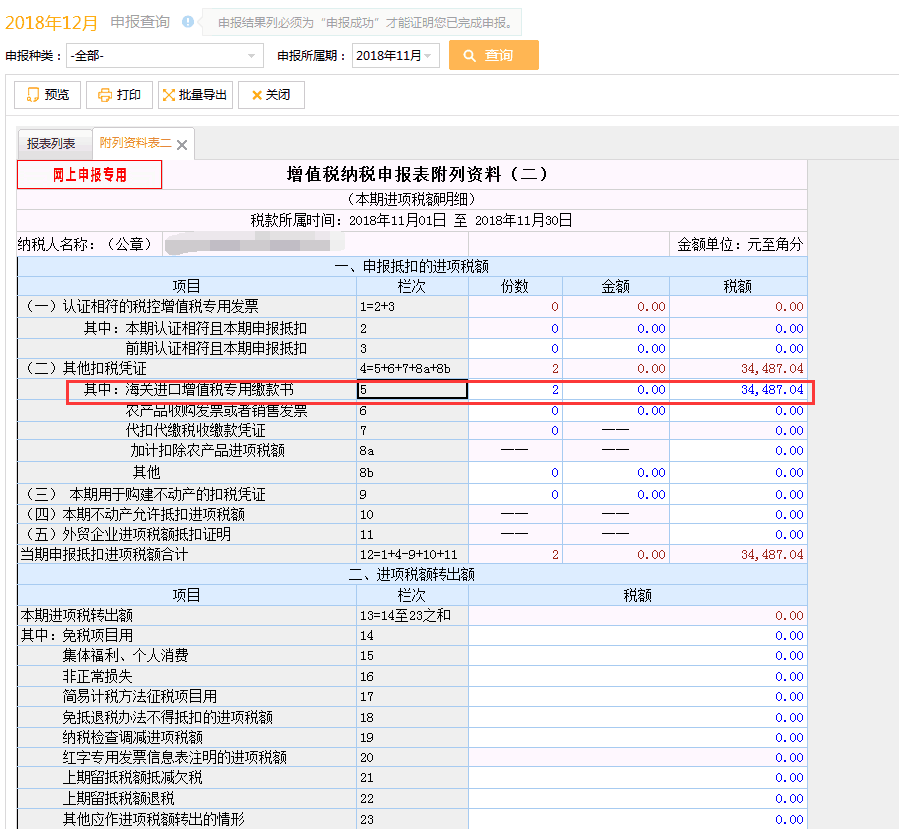This screenshot has height=829, width=899.
Task: Click 外贸企业进项税额抵扣证明 row label
Action: tap(146, 534)
